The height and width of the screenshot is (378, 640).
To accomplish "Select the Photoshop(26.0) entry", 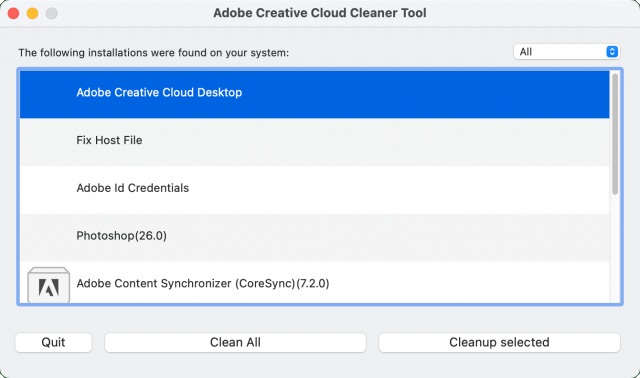I will point(314,238).
